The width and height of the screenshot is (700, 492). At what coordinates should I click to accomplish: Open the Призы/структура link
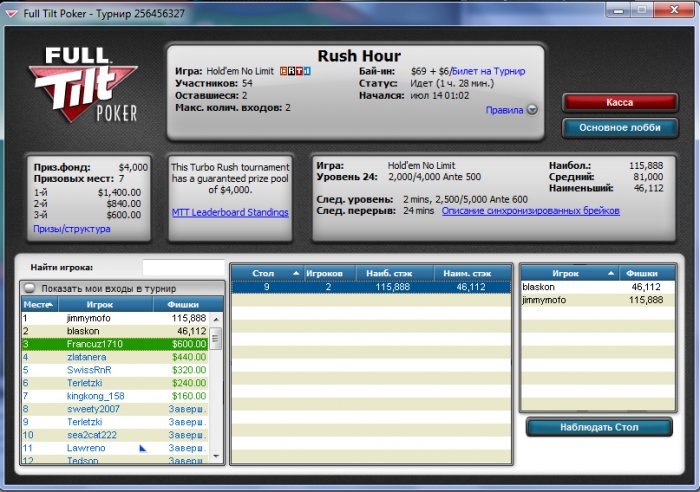click(x=71, y=229)
